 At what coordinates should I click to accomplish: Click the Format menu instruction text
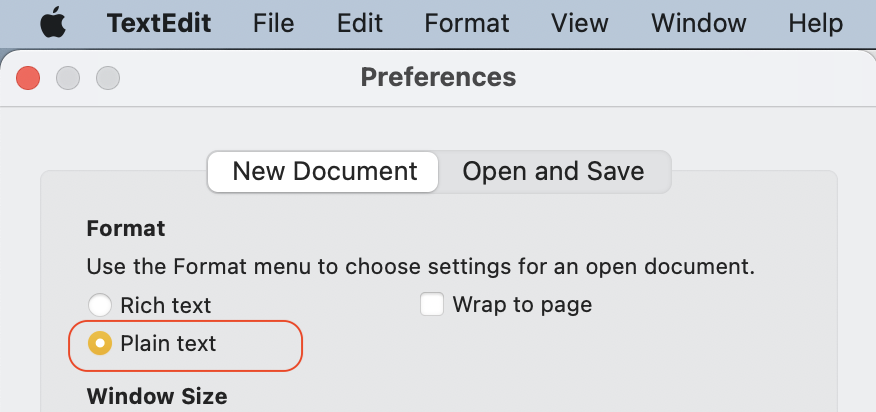coord(420,267)
